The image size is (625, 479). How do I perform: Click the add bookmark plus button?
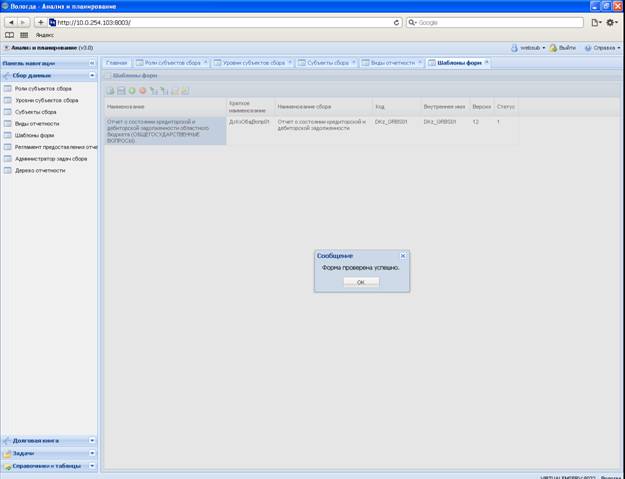[40, 23]
